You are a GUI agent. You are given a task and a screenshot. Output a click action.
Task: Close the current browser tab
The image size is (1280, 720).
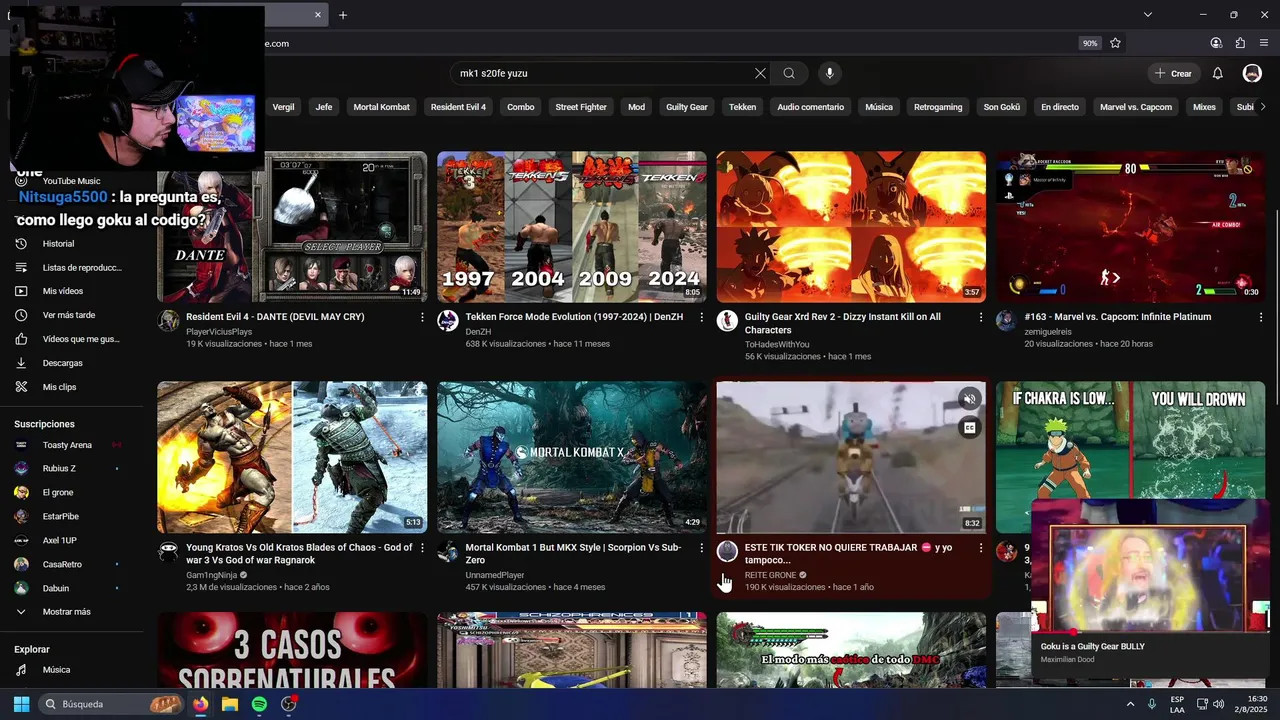[318, 15]
